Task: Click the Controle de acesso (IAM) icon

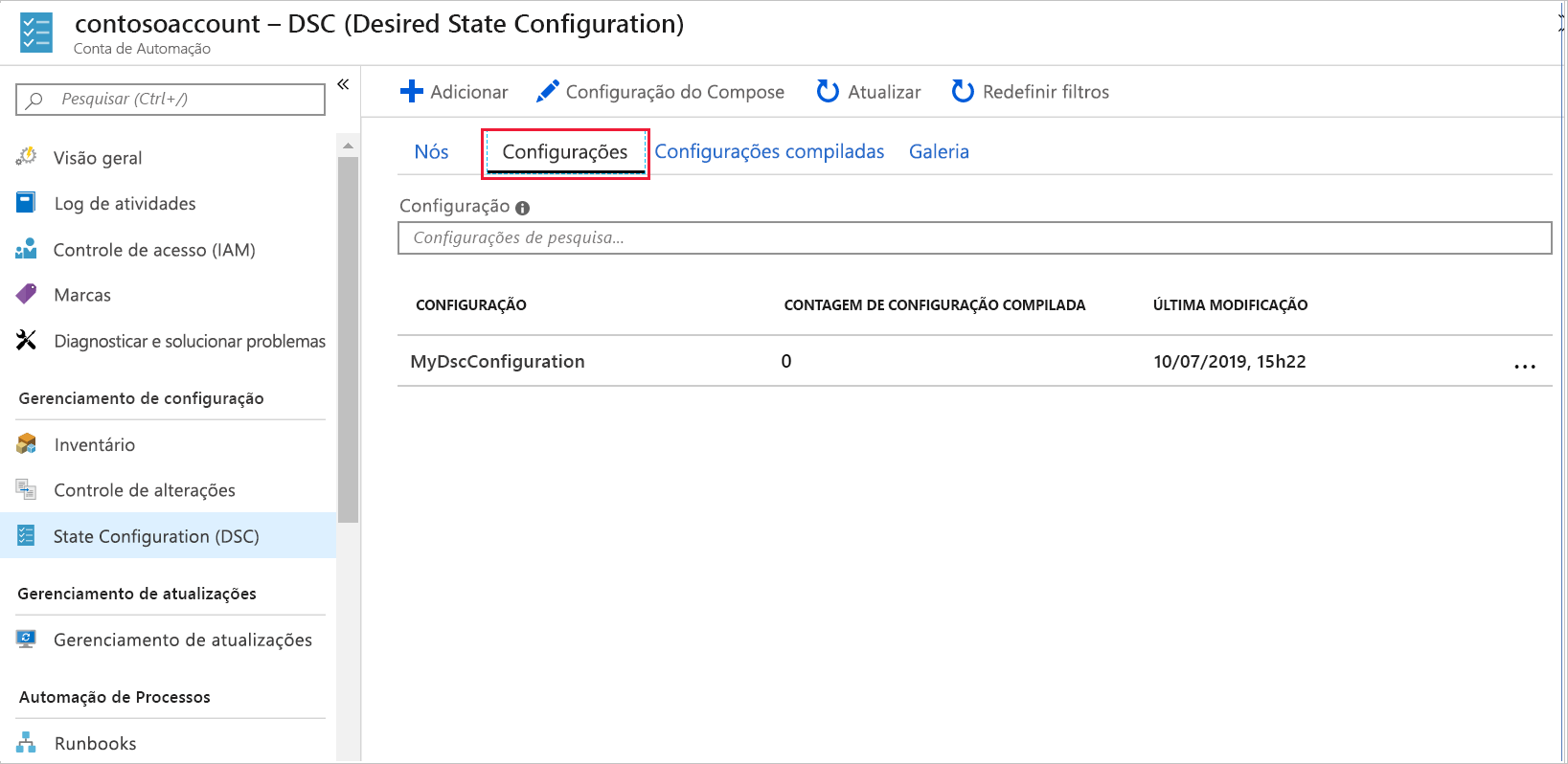Action: pyautogui.click(x=27, y=248)
